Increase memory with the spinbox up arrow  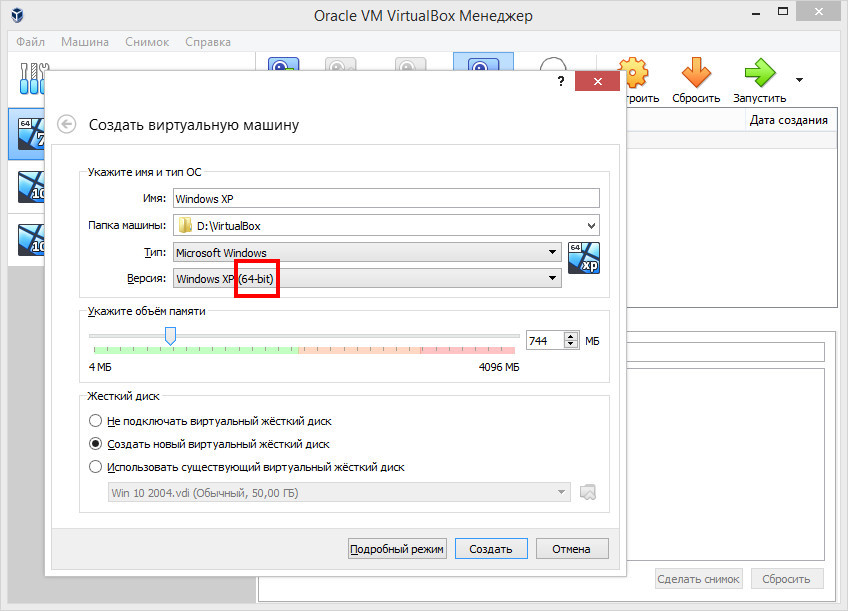click(571, 336)
